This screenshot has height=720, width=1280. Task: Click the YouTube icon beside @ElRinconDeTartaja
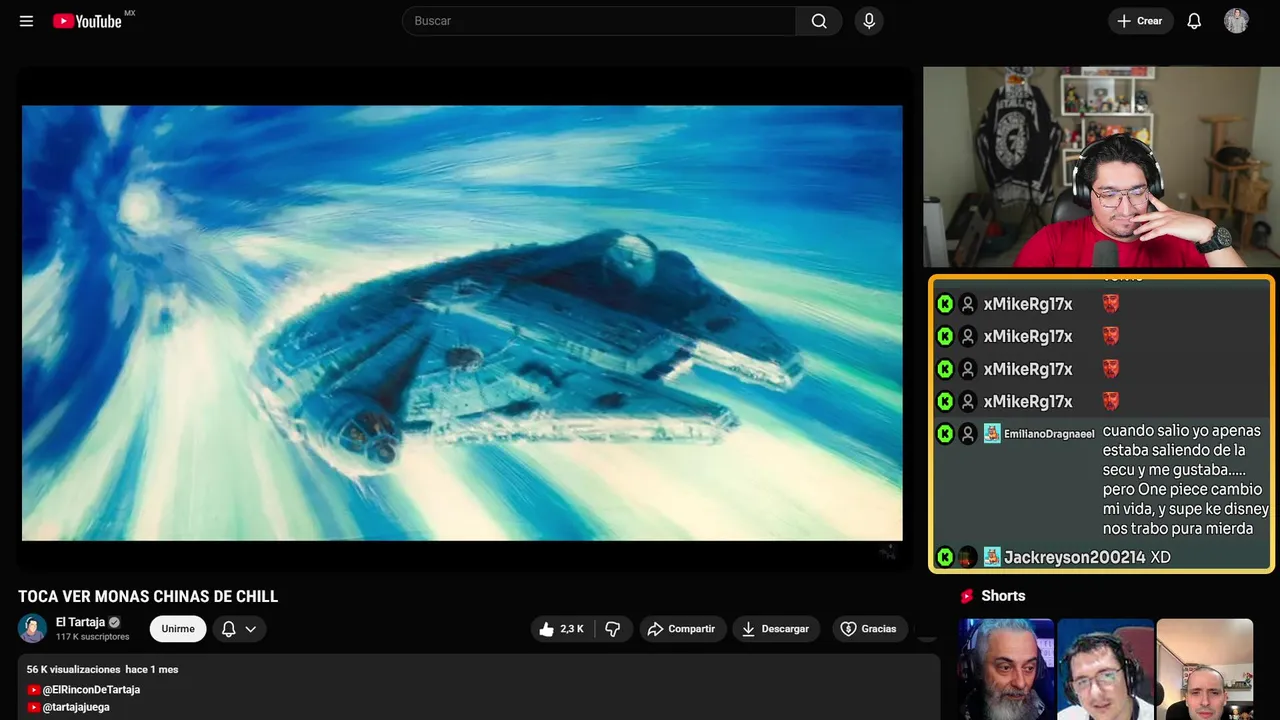pyautogui.click(x=33, y=690)
